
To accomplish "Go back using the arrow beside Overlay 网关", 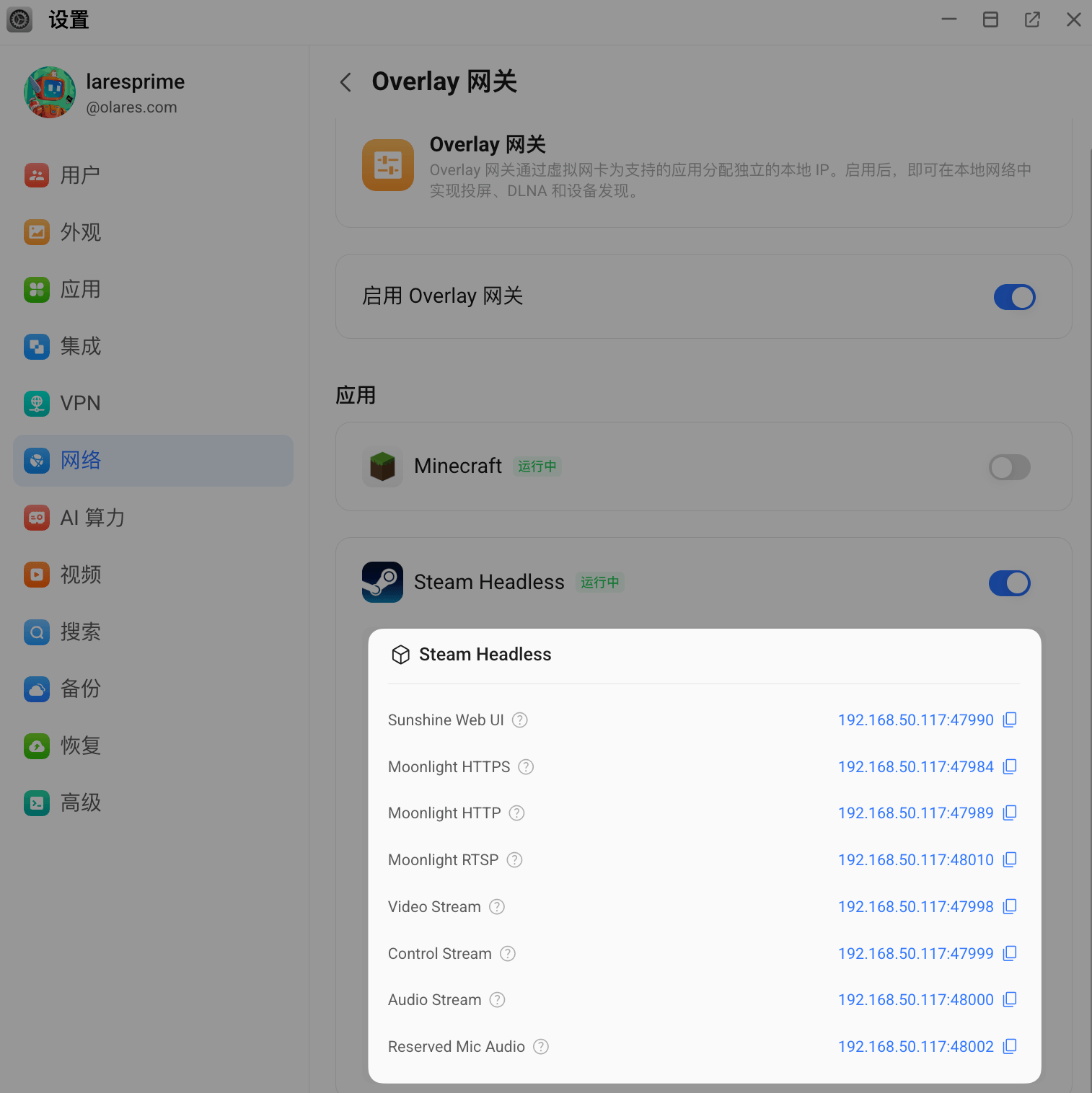I will coord(346,82).
